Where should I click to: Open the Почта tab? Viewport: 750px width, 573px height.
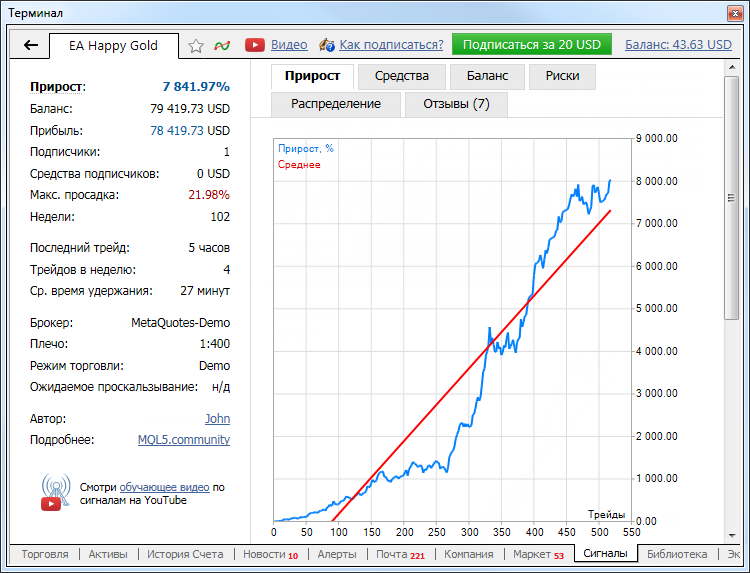(x=400, y=554)
